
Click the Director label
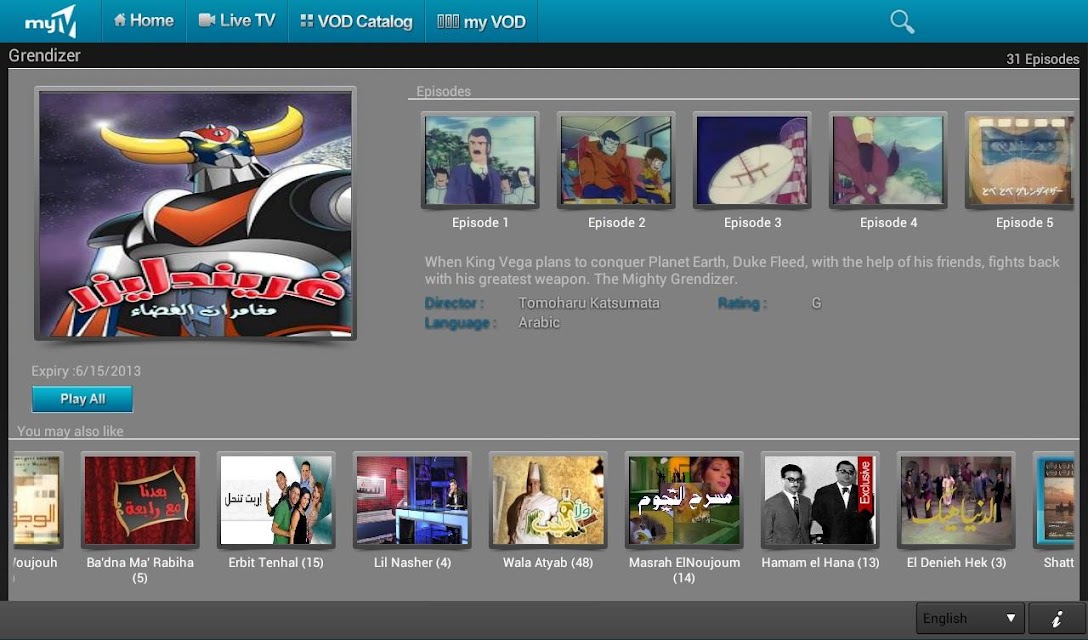click(x=454, y=303)
